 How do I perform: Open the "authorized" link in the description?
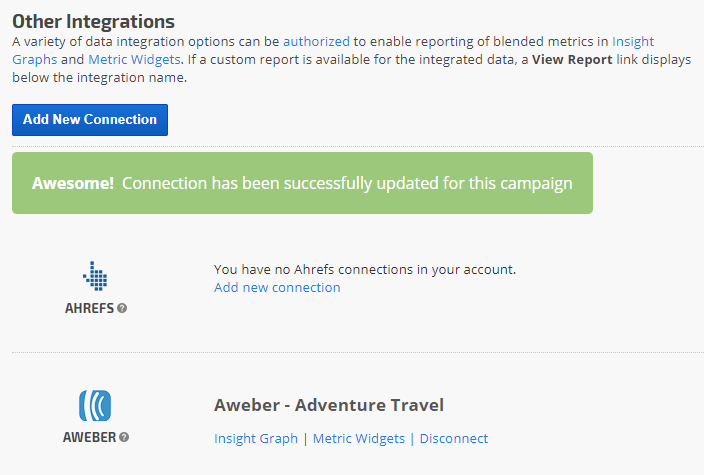(316, 42)
